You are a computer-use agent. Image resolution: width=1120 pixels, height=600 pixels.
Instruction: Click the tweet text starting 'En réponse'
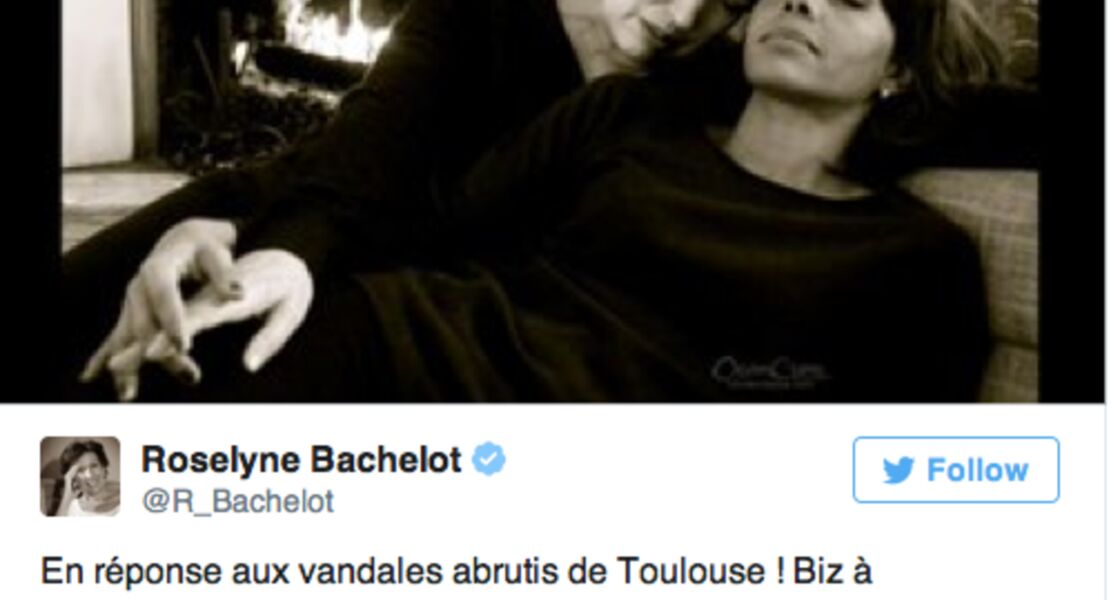(x=456, y=571)
